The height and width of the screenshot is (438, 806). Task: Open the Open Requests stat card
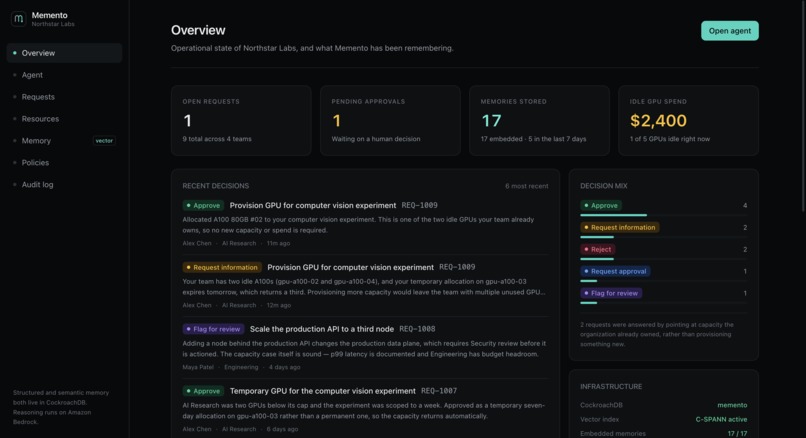241,120
